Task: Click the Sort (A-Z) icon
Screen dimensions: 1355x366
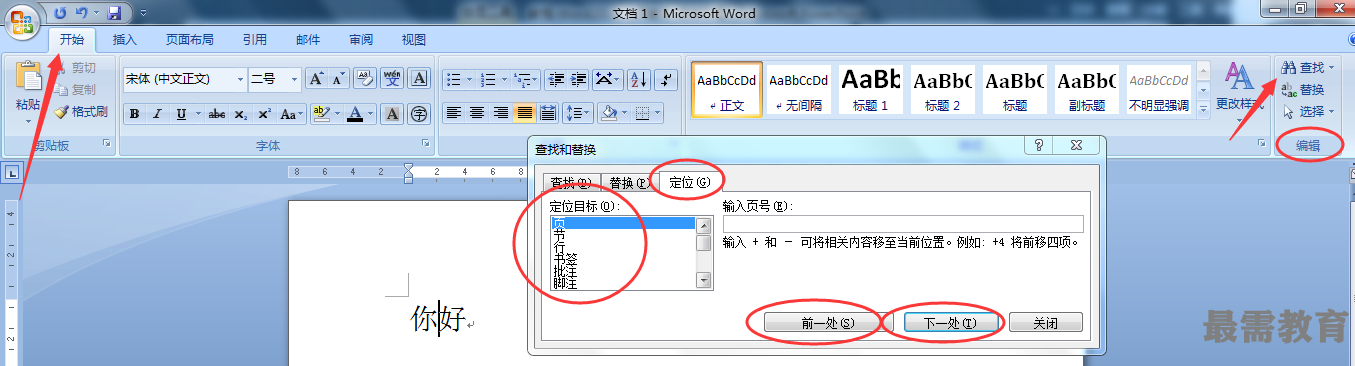Action: [639, 79]
